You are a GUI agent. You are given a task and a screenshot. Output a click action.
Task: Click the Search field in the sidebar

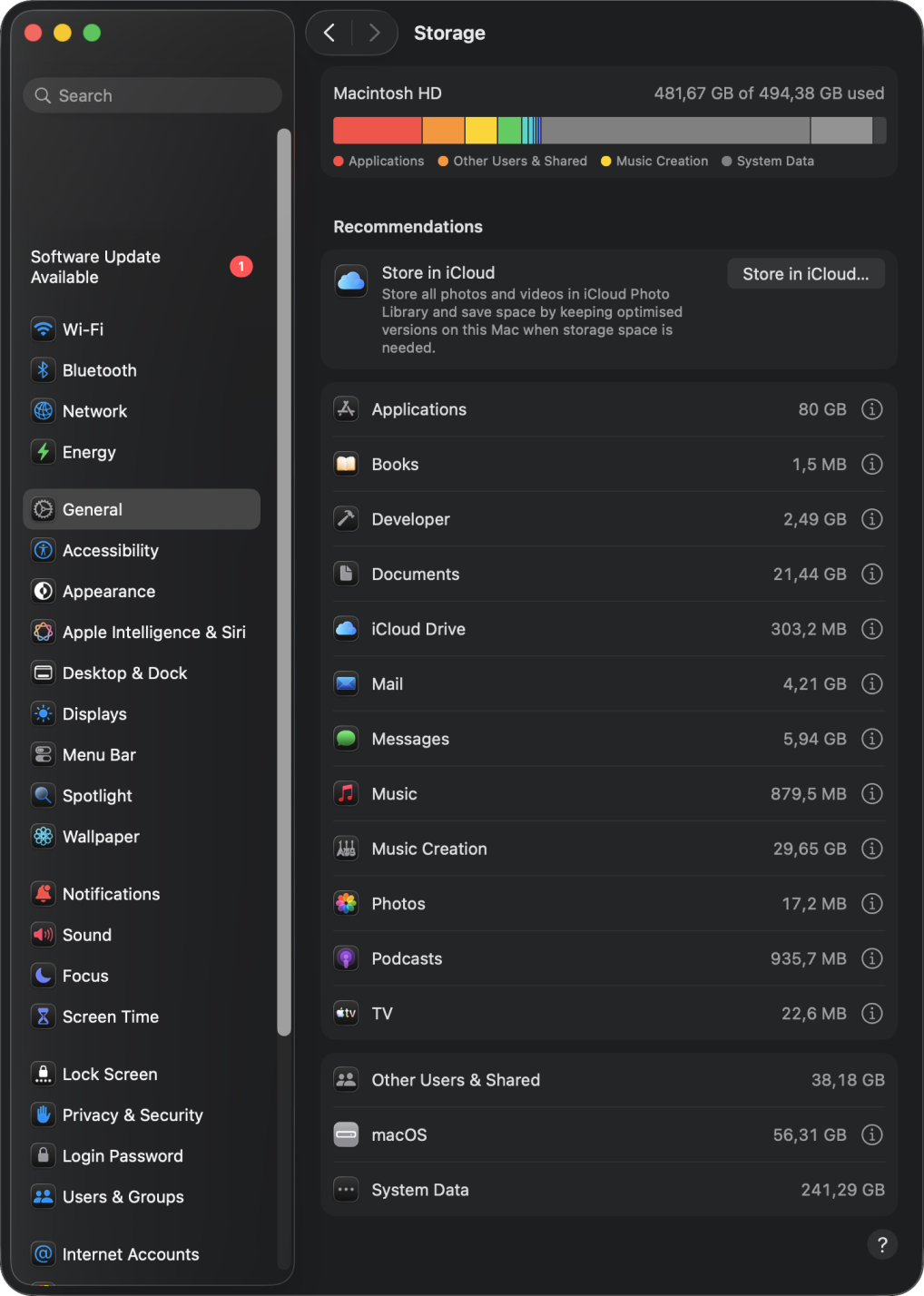[x=152, y=94]
